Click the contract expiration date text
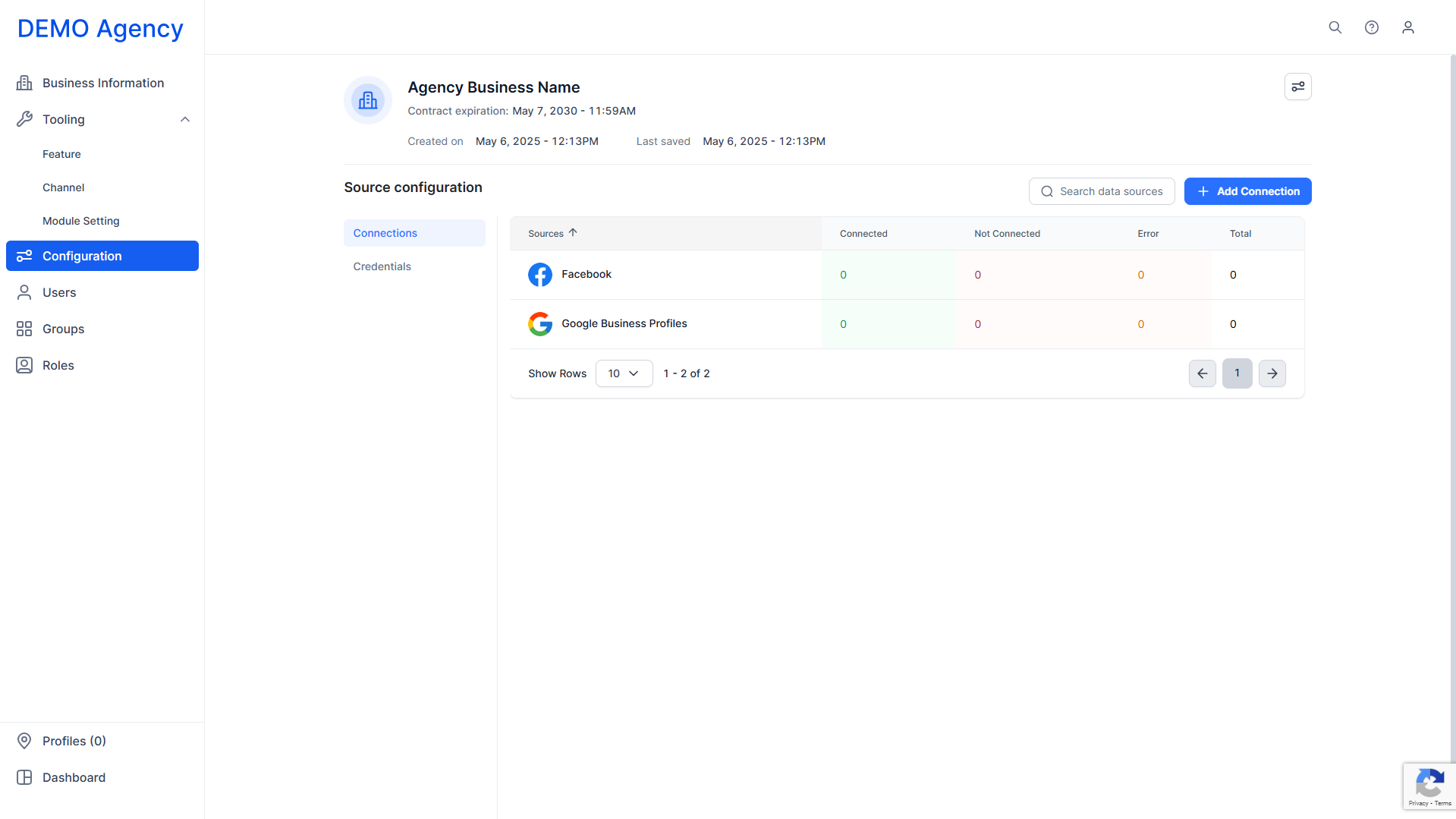The width and height of the screenshot is (1456, 819). point(574,111)
